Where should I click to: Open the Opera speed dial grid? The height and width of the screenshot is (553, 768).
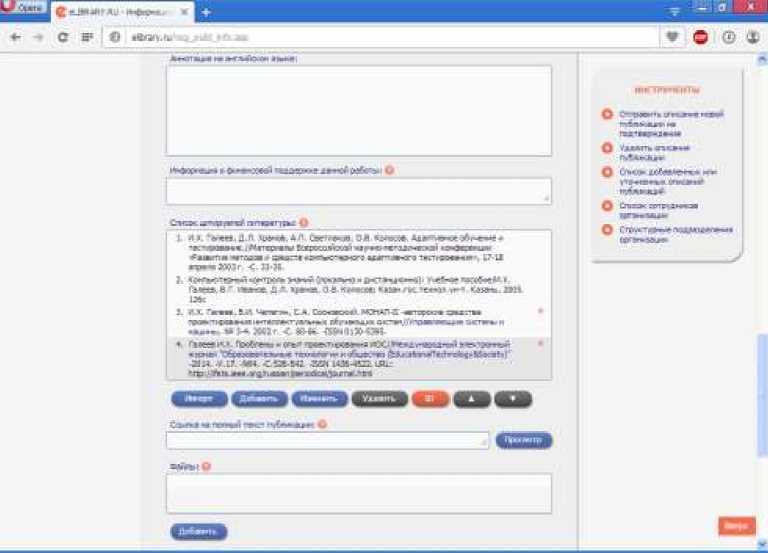pyautogui.click(x=87, y=37)
